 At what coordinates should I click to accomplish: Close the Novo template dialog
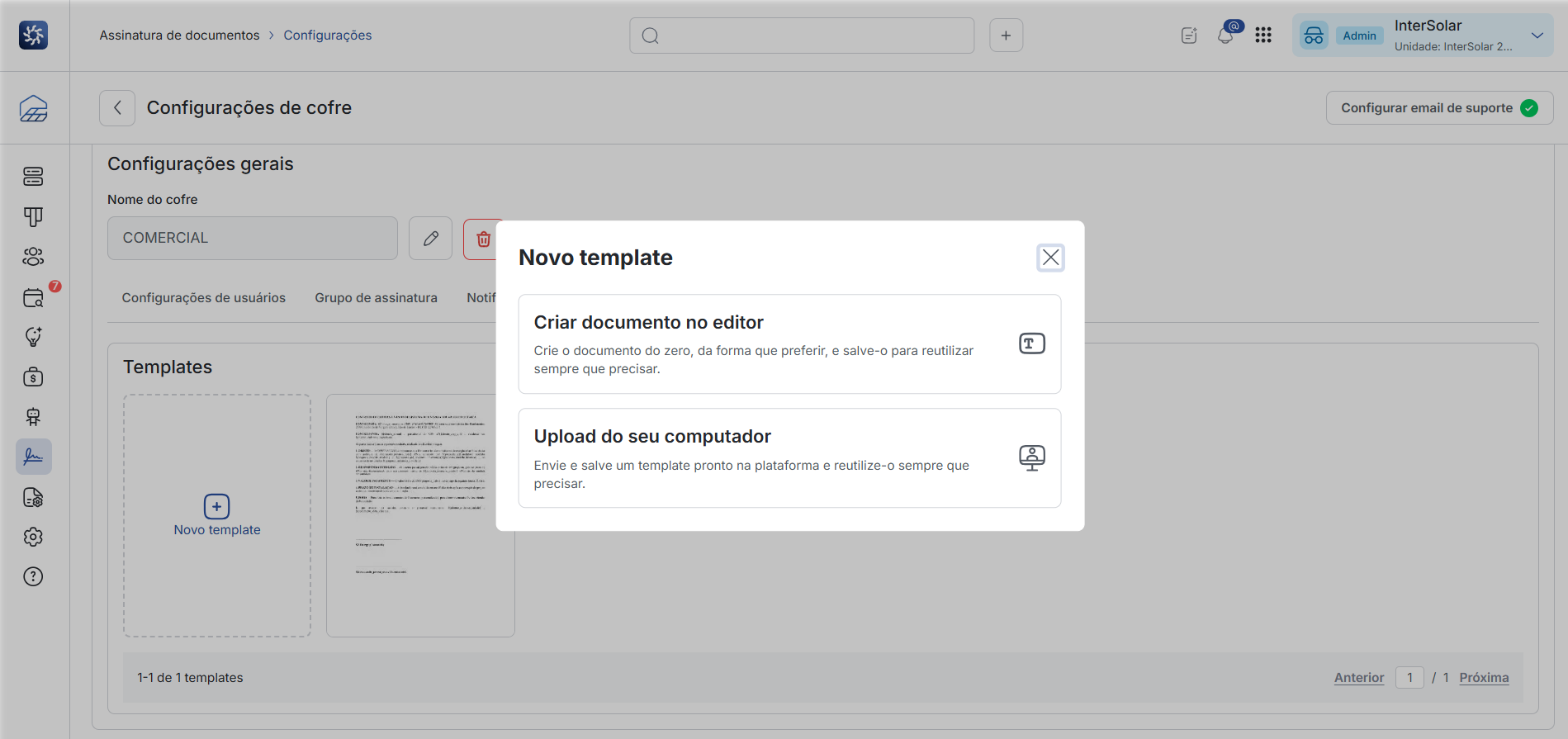click(1050, 258)
